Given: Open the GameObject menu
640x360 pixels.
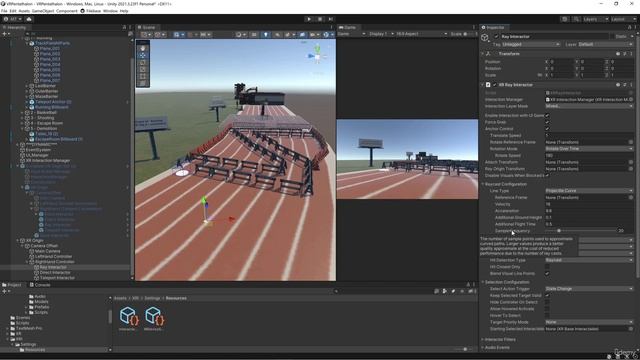Looking at the screenshot, I should [x=43, y=11].
